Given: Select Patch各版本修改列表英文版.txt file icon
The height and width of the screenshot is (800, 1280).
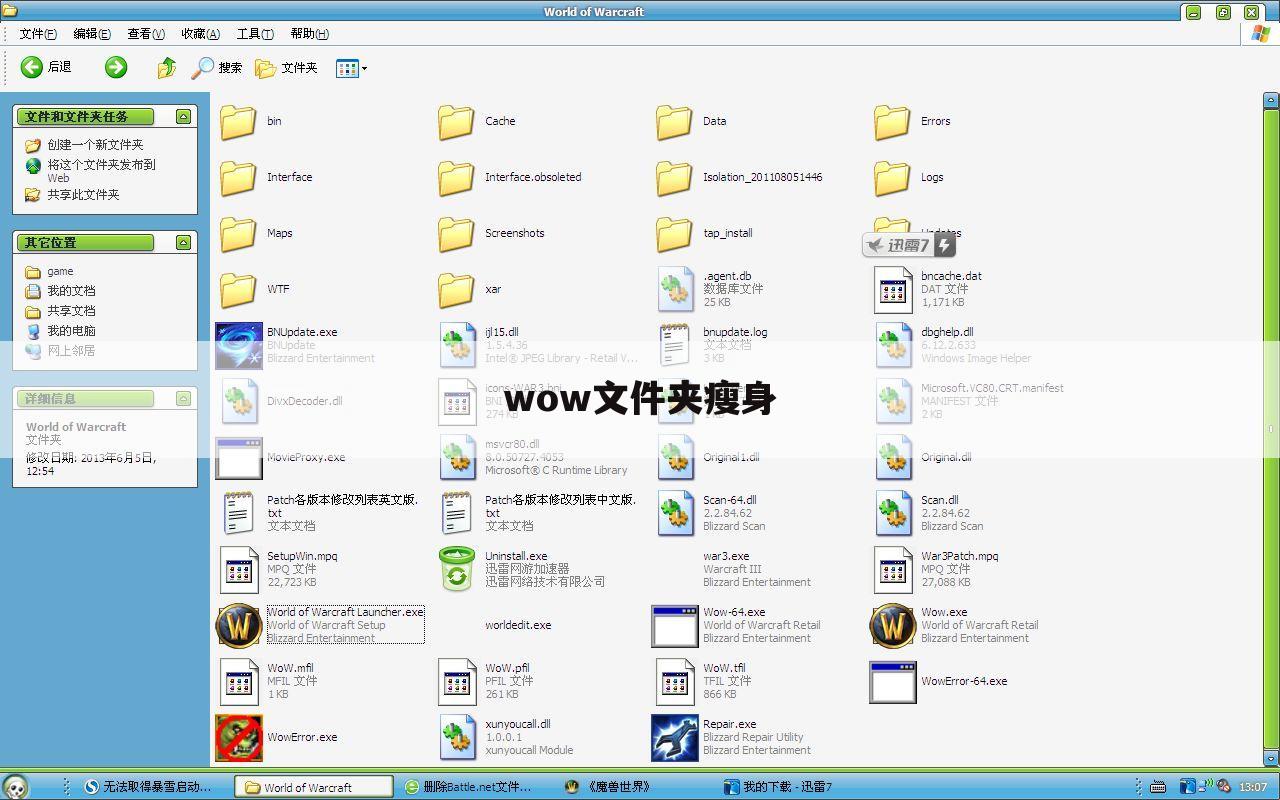Looking at the screenshot, I should tap(239, 513).
